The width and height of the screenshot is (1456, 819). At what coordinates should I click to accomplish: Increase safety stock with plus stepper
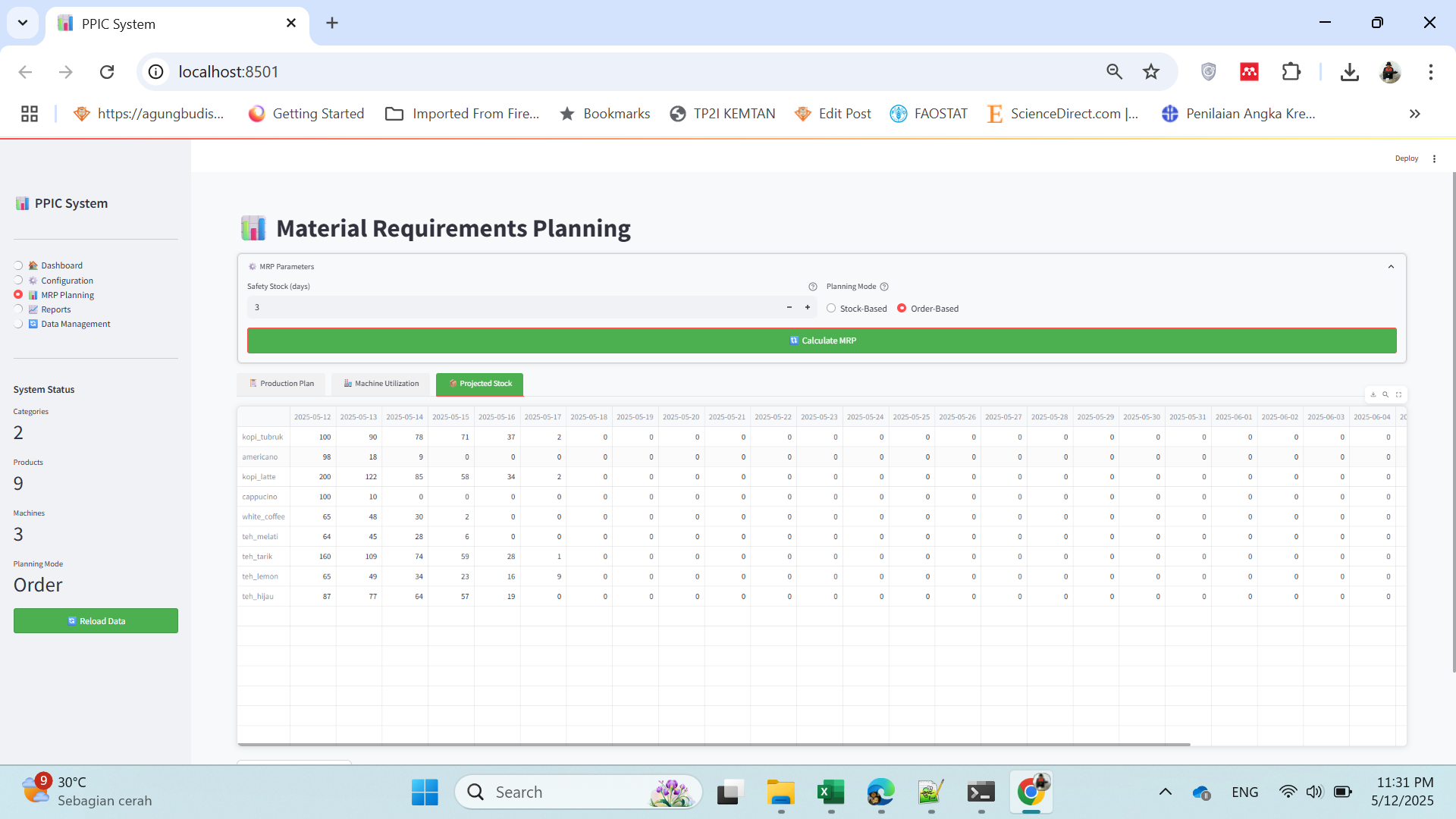tap(808, 307)
